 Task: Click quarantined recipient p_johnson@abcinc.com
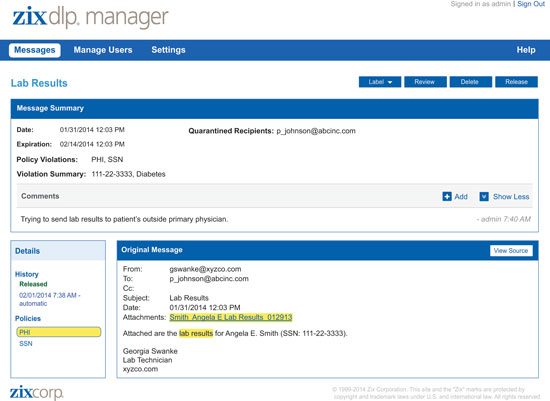316,131
